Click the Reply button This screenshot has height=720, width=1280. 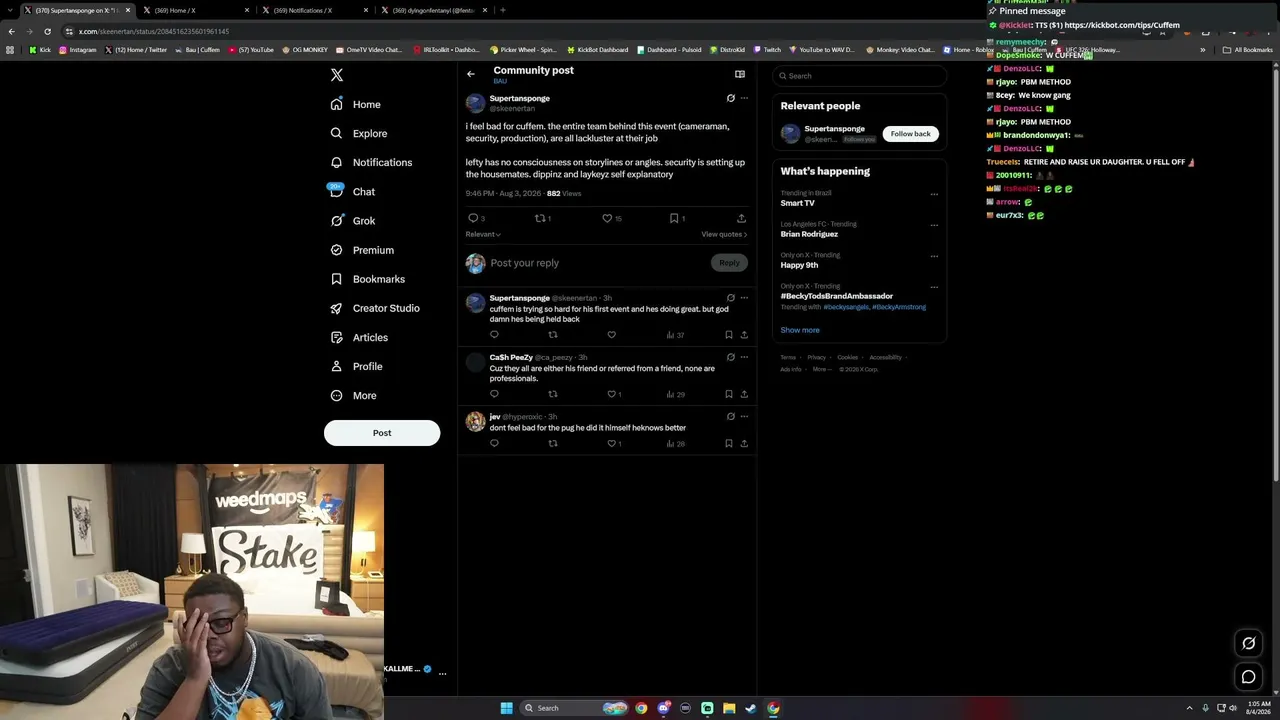729,263
